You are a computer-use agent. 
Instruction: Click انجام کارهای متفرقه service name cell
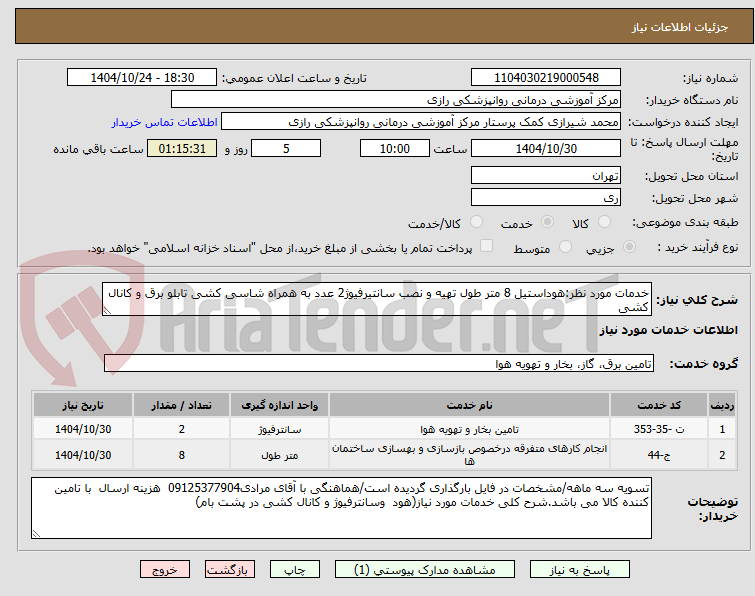469,455
